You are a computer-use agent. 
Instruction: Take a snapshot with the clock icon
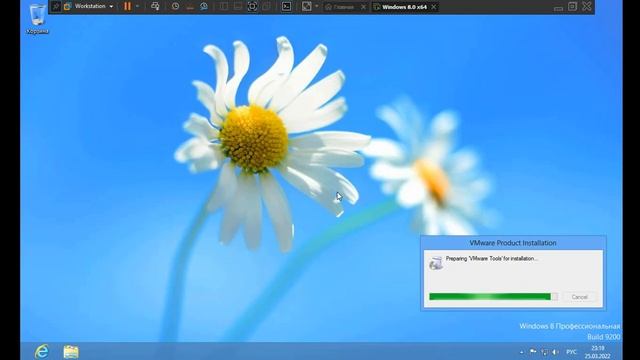[176, 7]
